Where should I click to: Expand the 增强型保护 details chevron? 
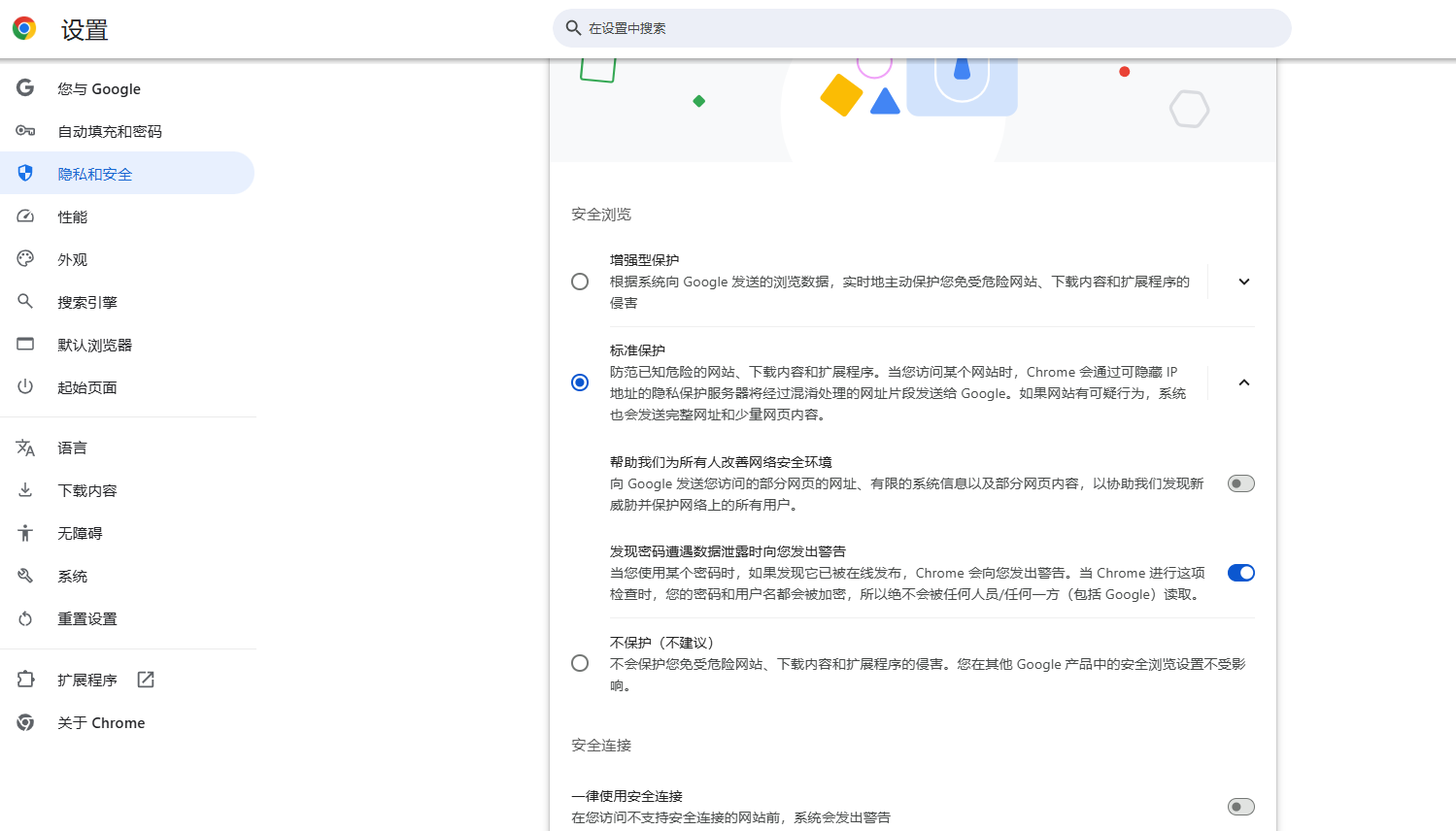[1244, 282]
